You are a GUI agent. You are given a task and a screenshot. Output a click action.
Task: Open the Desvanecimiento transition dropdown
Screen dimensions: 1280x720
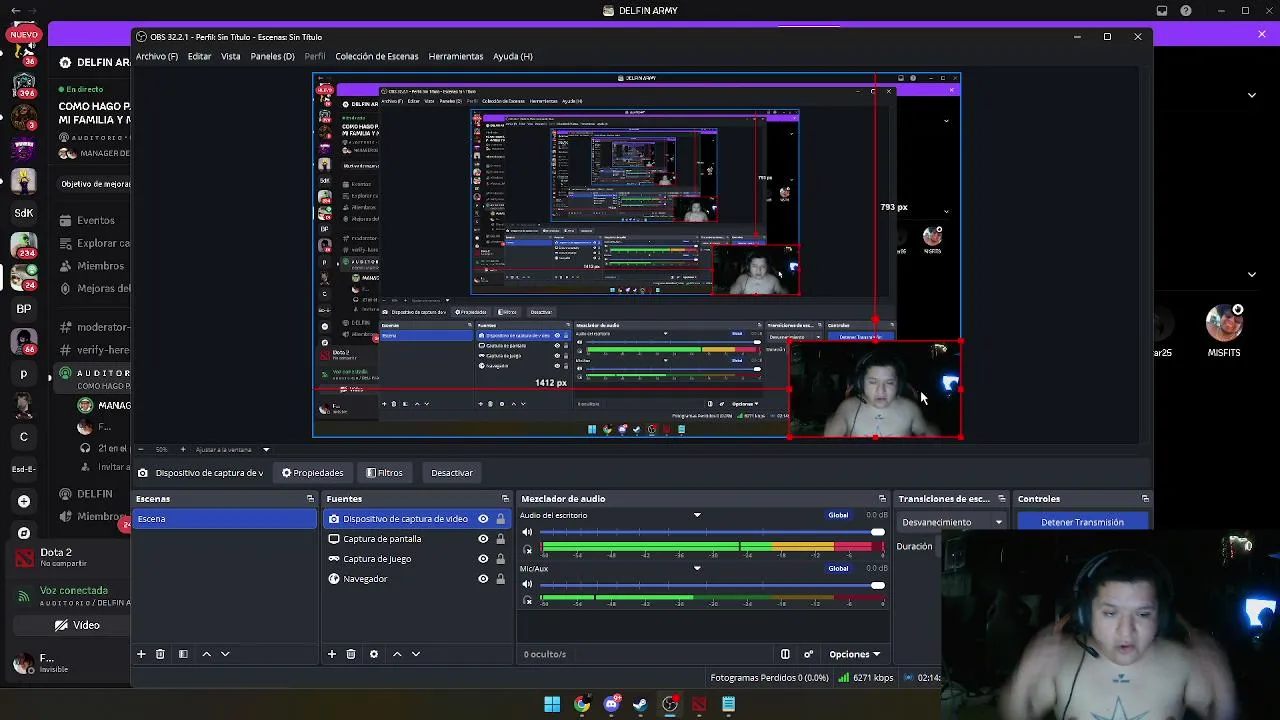[952, 522]
